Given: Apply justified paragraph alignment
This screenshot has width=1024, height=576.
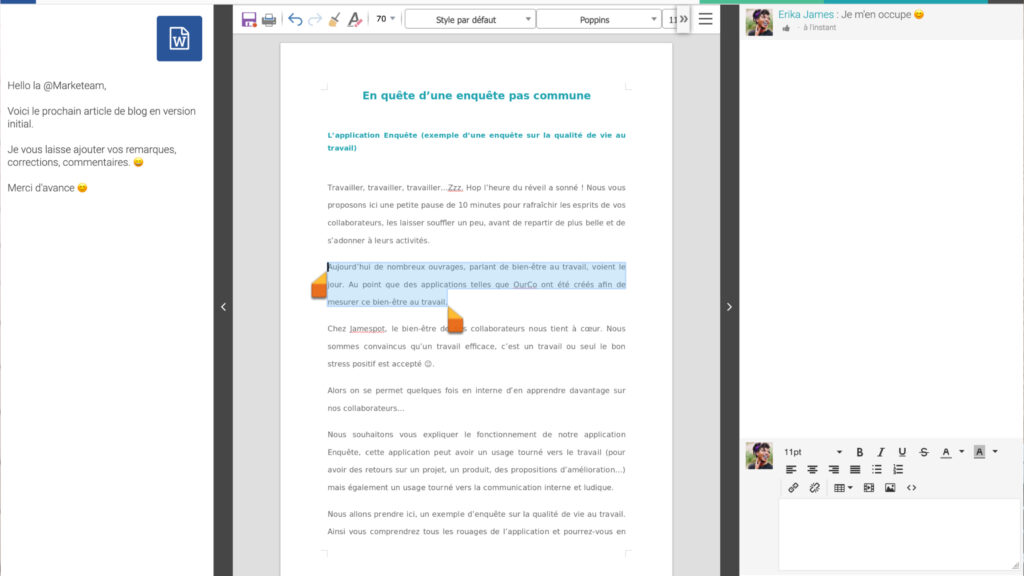Looking at the screenshot, I should [x=855, y=469].
